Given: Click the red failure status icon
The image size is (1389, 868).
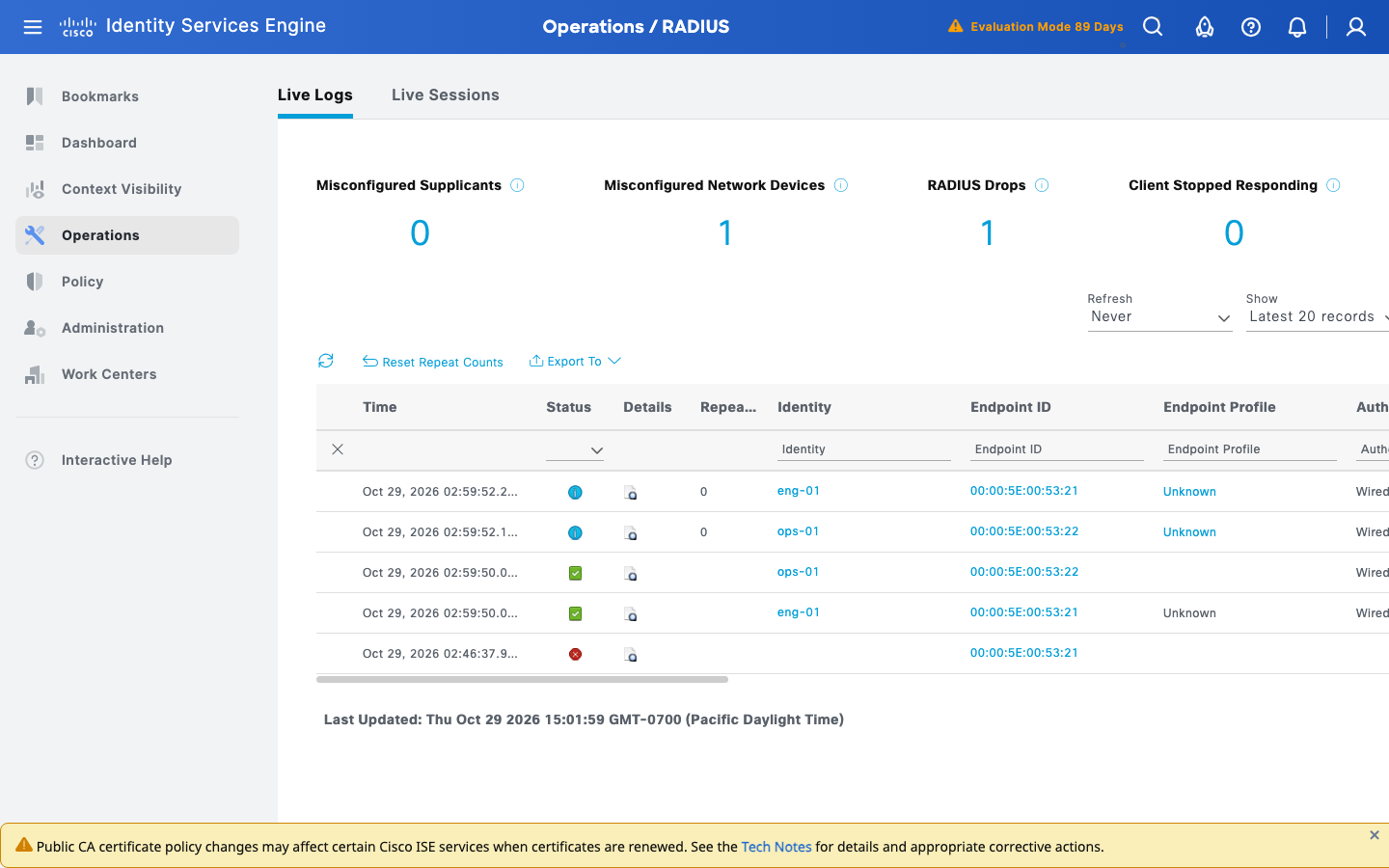Looking at the screenshot, I should [x=575, y=654].
